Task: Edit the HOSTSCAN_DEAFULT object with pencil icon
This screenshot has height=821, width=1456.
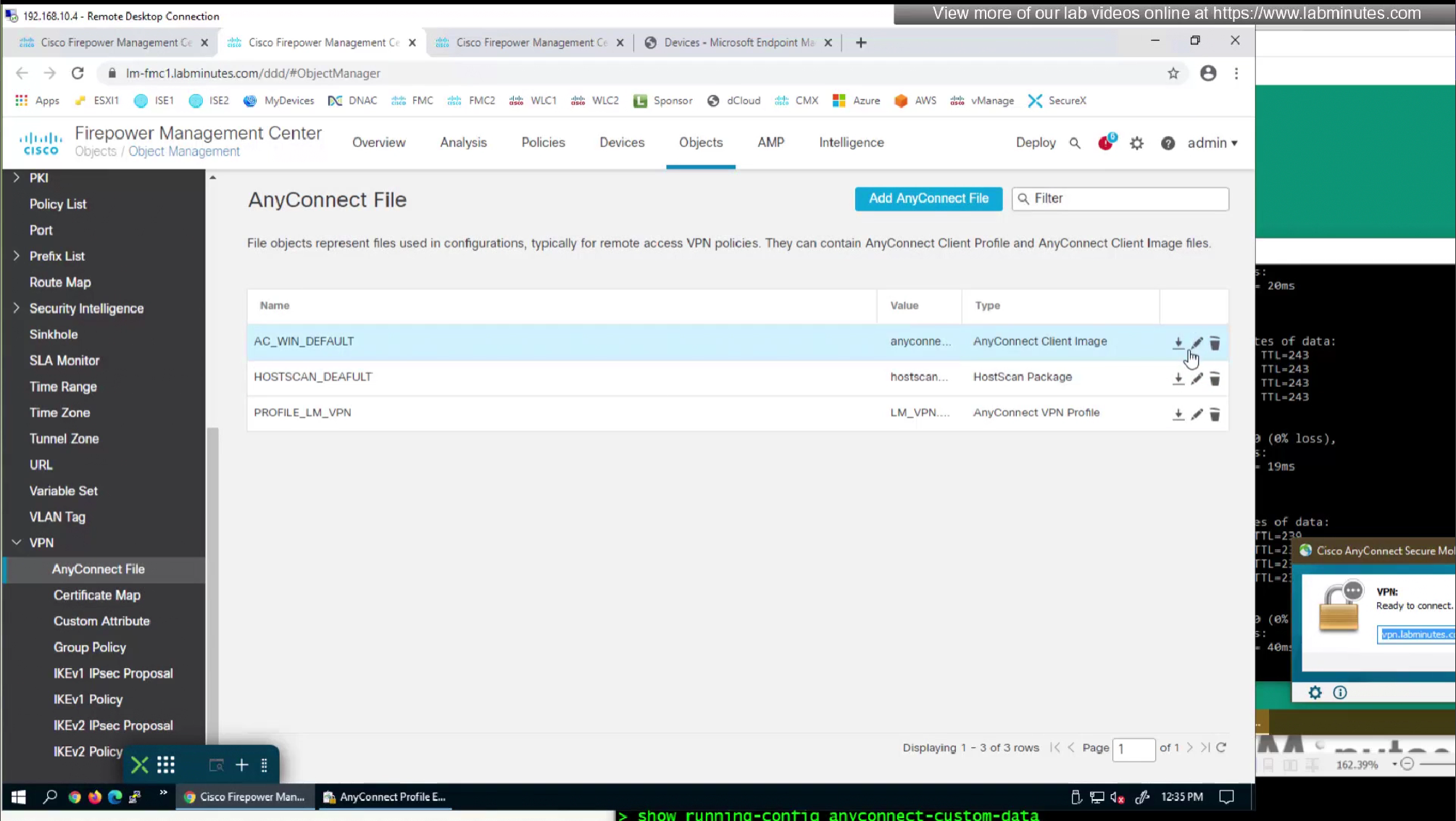Action: (x=1197, y=378)
